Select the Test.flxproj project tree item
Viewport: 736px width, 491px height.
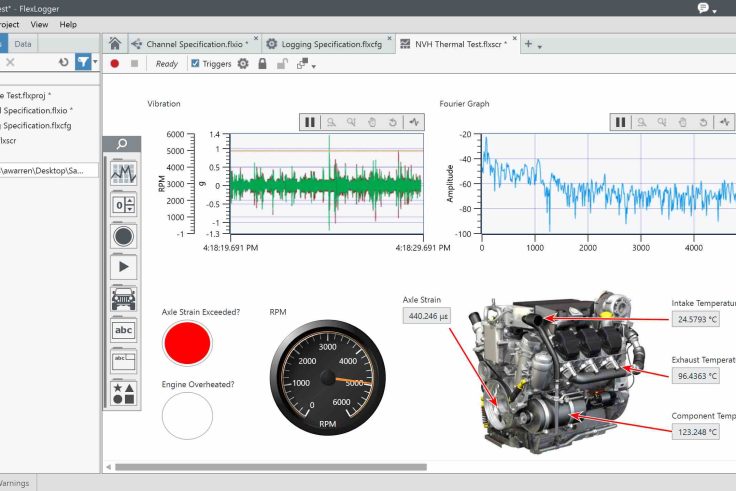[x=25, y=95]
